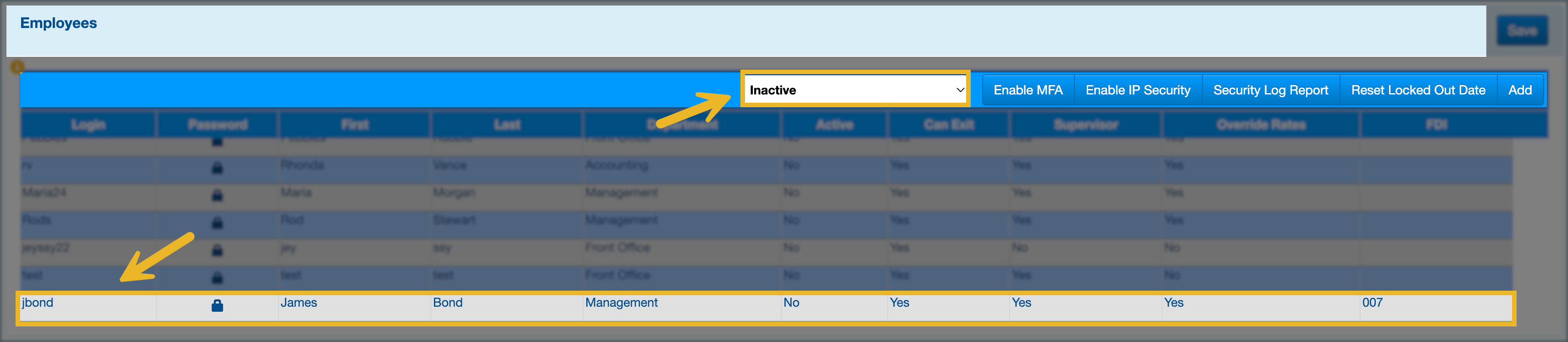Screen dimensions: 1568x342
Task: Click the Active column header
Action: click(x=834, y=125)
